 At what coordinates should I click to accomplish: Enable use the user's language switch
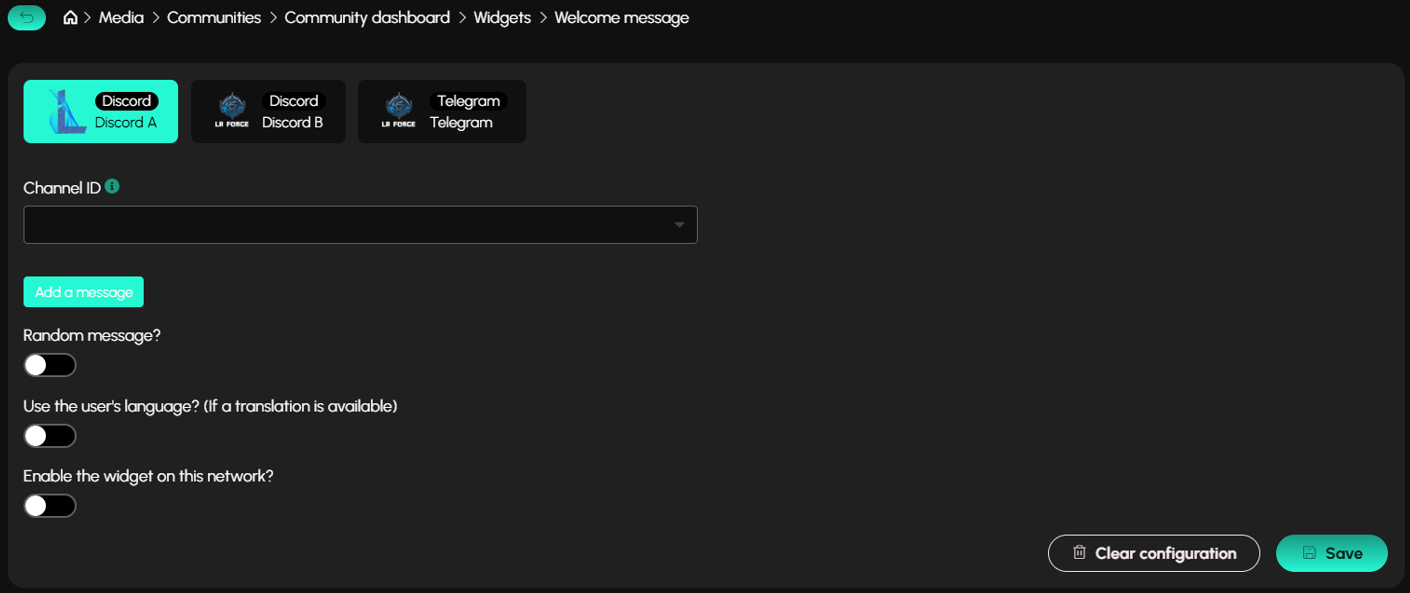[x=50, y=436]
